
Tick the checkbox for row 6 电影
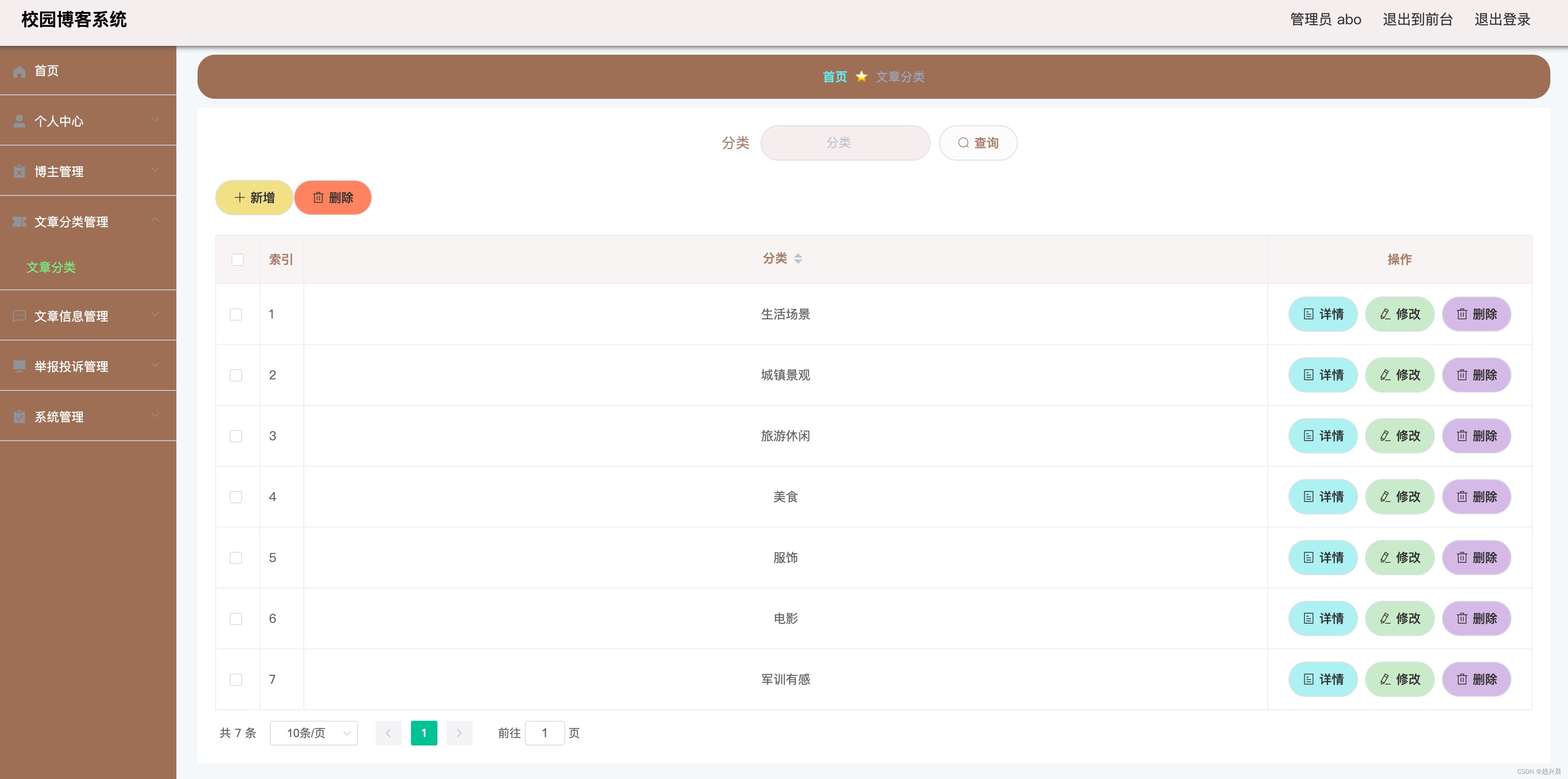point(235,619)
